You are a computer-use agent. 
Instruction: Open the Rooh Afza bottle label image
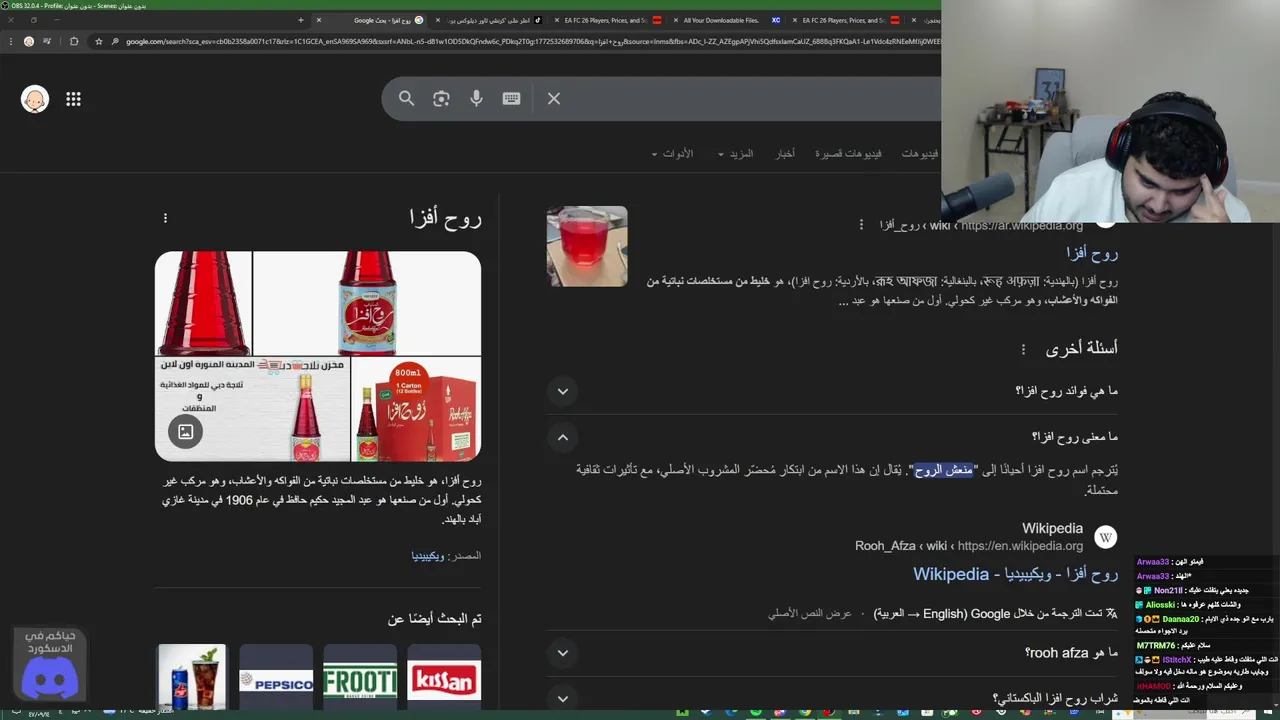[367, 303]
